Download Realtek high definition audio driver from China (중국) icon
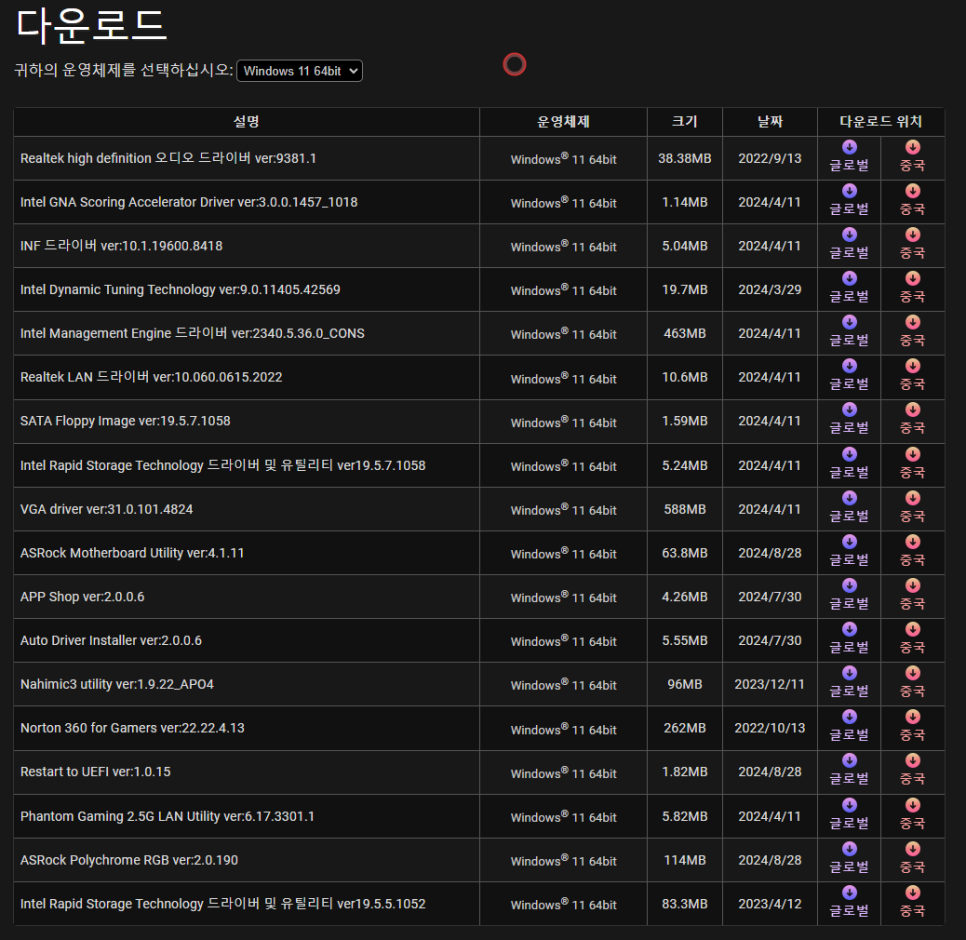 click(912, 147)
